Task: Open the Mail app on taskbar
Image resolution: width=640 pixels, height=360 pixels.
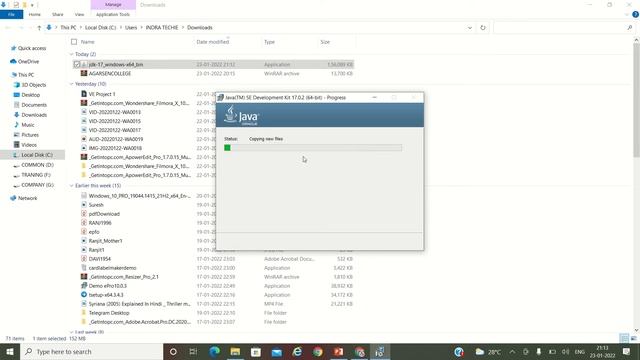Action: pos(276,351)
